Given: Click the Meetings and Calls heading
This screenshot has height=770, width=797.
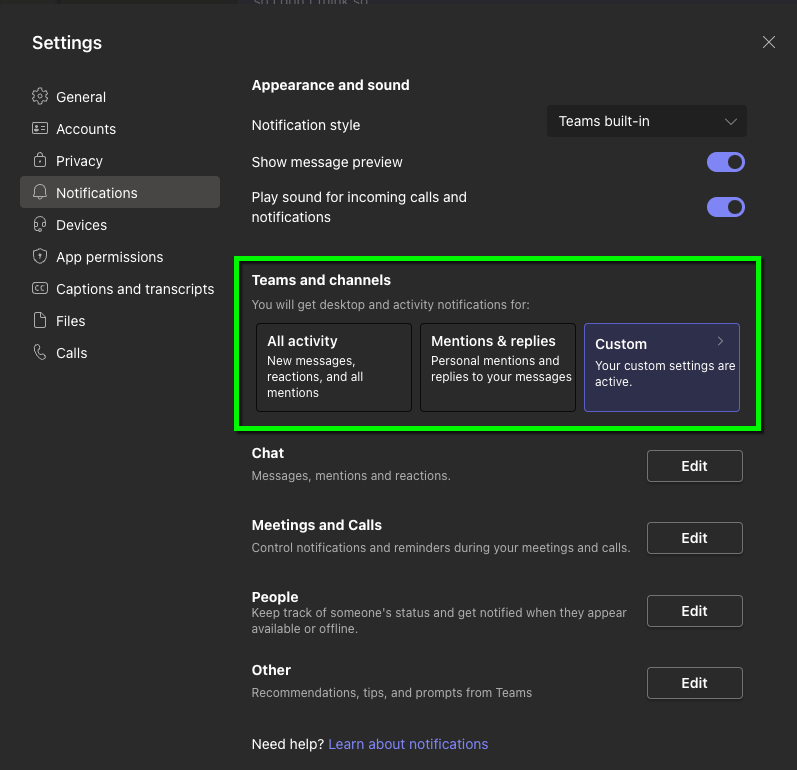Looking at the screenshot, I should [317, 525].
